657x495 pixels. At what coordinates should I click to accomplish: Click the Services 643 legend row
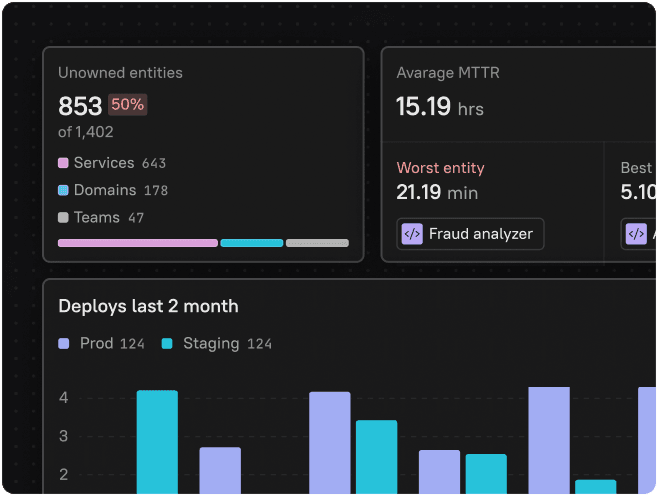pyautogui.click(x=112, y=163)
